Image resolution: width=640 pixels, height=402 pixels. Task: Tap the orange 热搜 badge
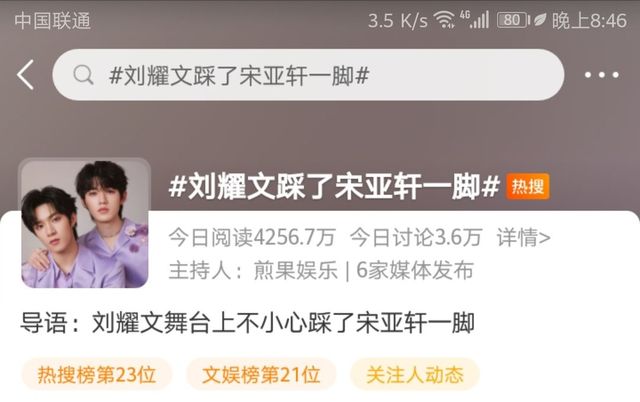[x=528, y=187]
